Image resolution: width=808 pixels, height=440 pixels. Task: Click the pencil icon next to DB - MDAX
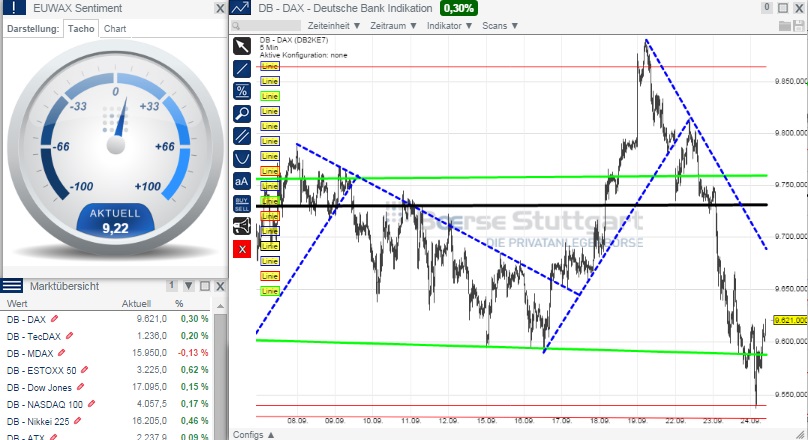[61, 353]
